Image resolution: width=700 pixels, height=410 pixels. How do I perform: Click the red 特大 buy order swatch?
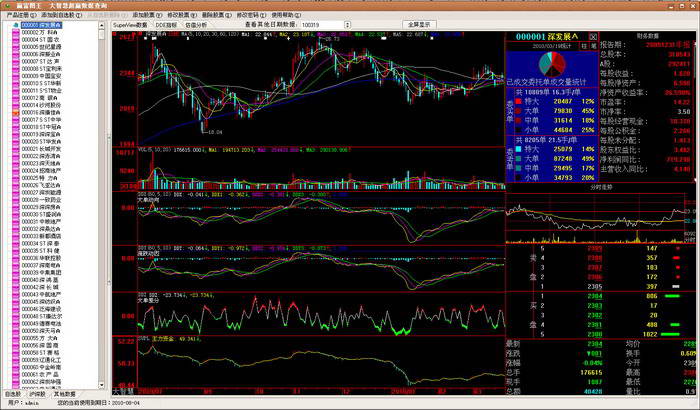click(x=518, y=101)
